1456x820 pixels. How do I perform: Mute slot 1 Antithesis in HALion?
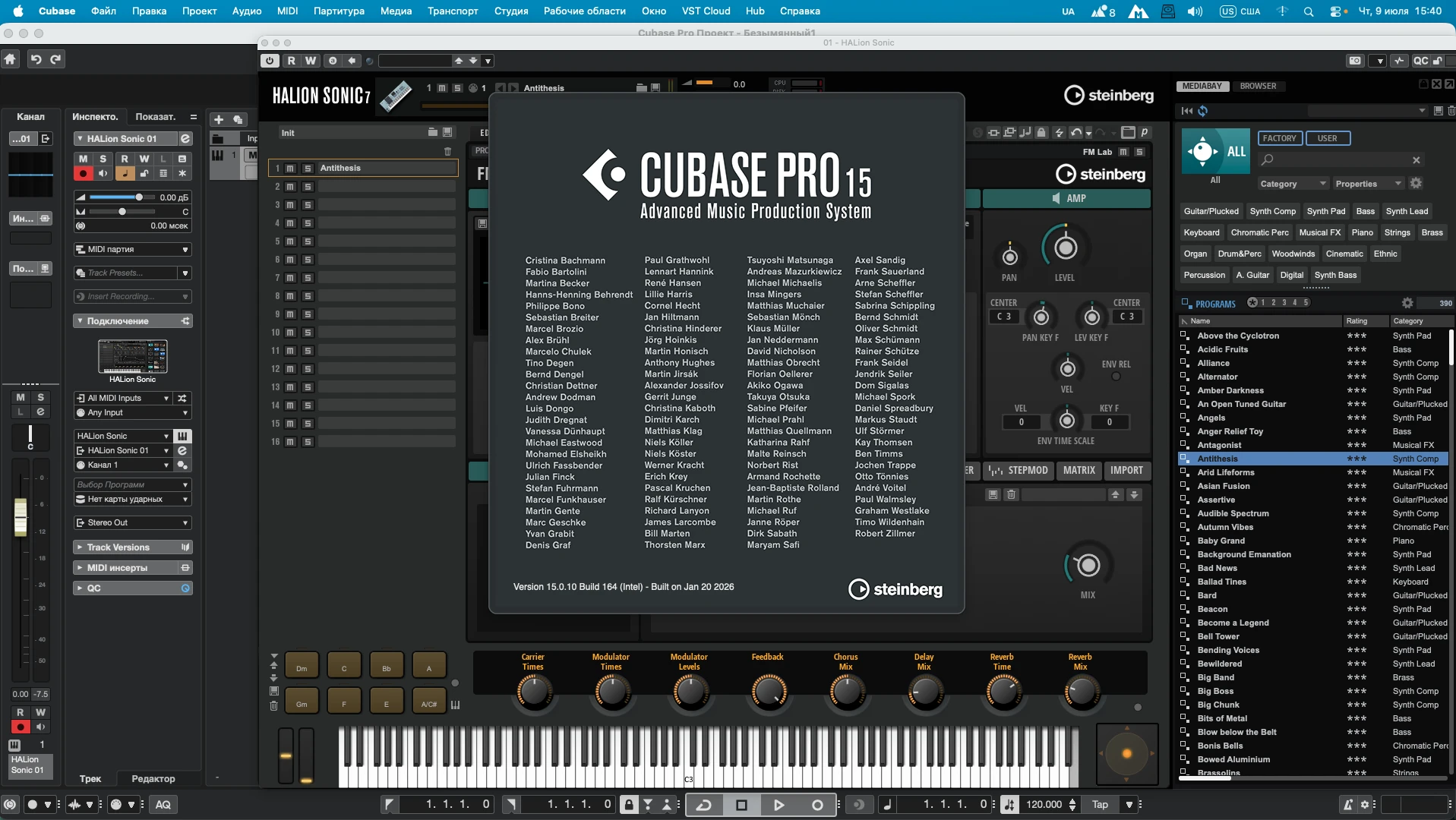click(x=290, y=169)
